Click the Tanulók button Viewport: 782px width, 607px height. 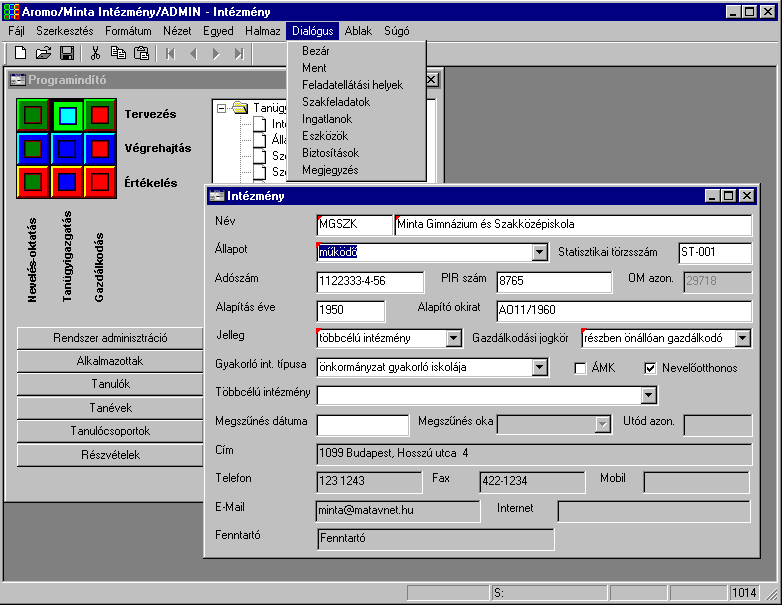[110, 385]
